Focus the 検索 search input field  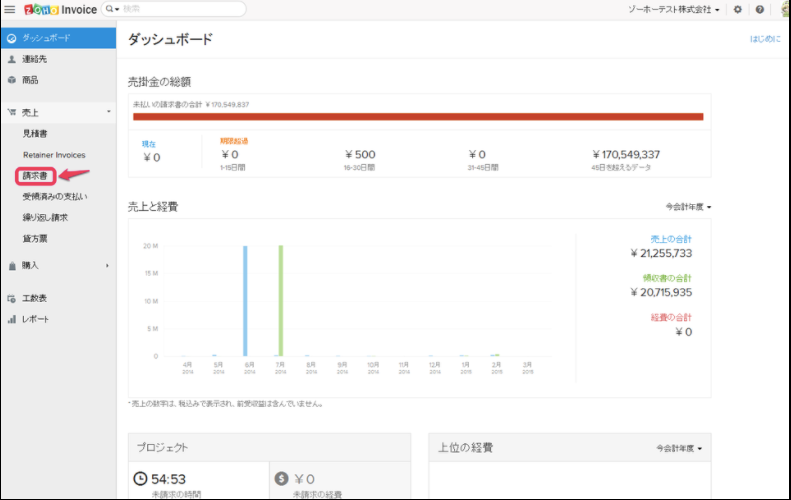tap(182, 9)
